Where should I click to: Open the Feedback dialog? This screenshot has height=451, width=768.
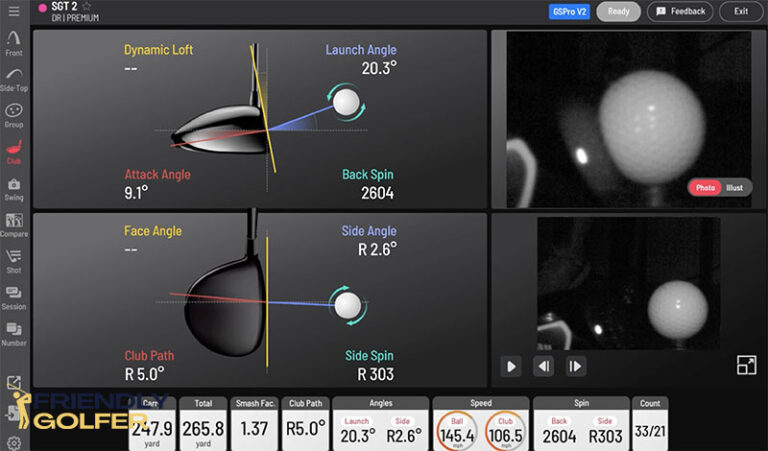(680, 11)
